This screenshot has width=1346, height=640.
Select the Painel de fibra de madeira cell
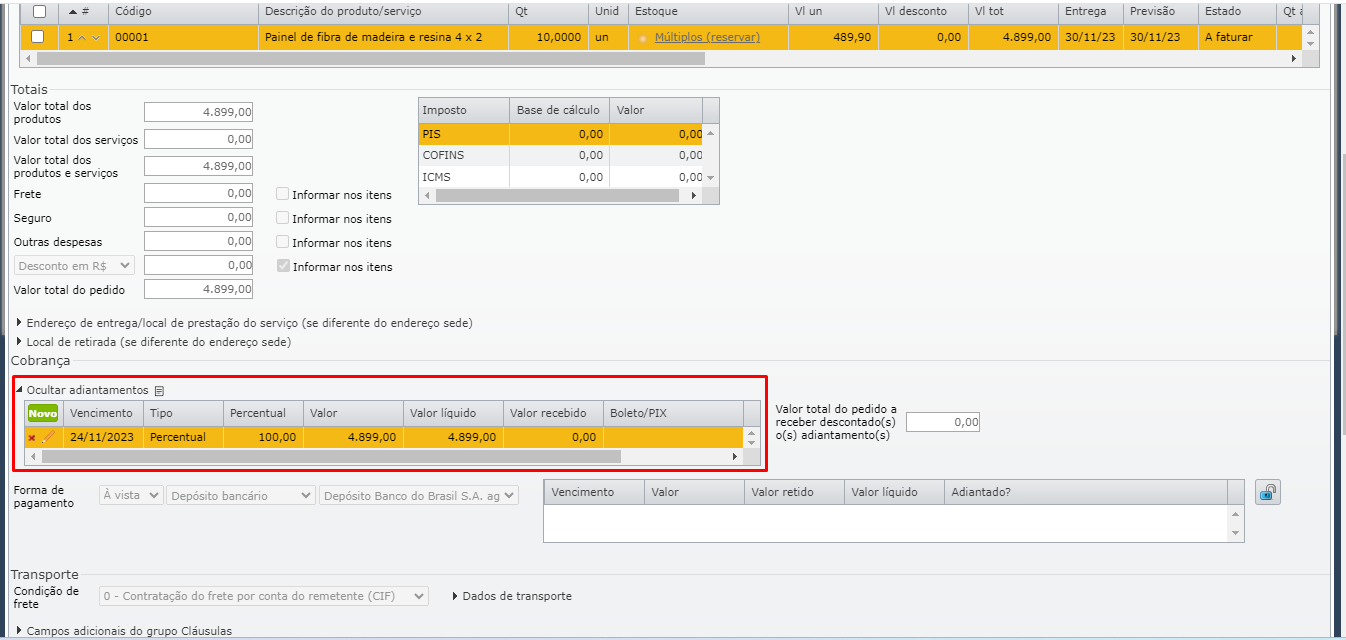[x=383, y=37]
